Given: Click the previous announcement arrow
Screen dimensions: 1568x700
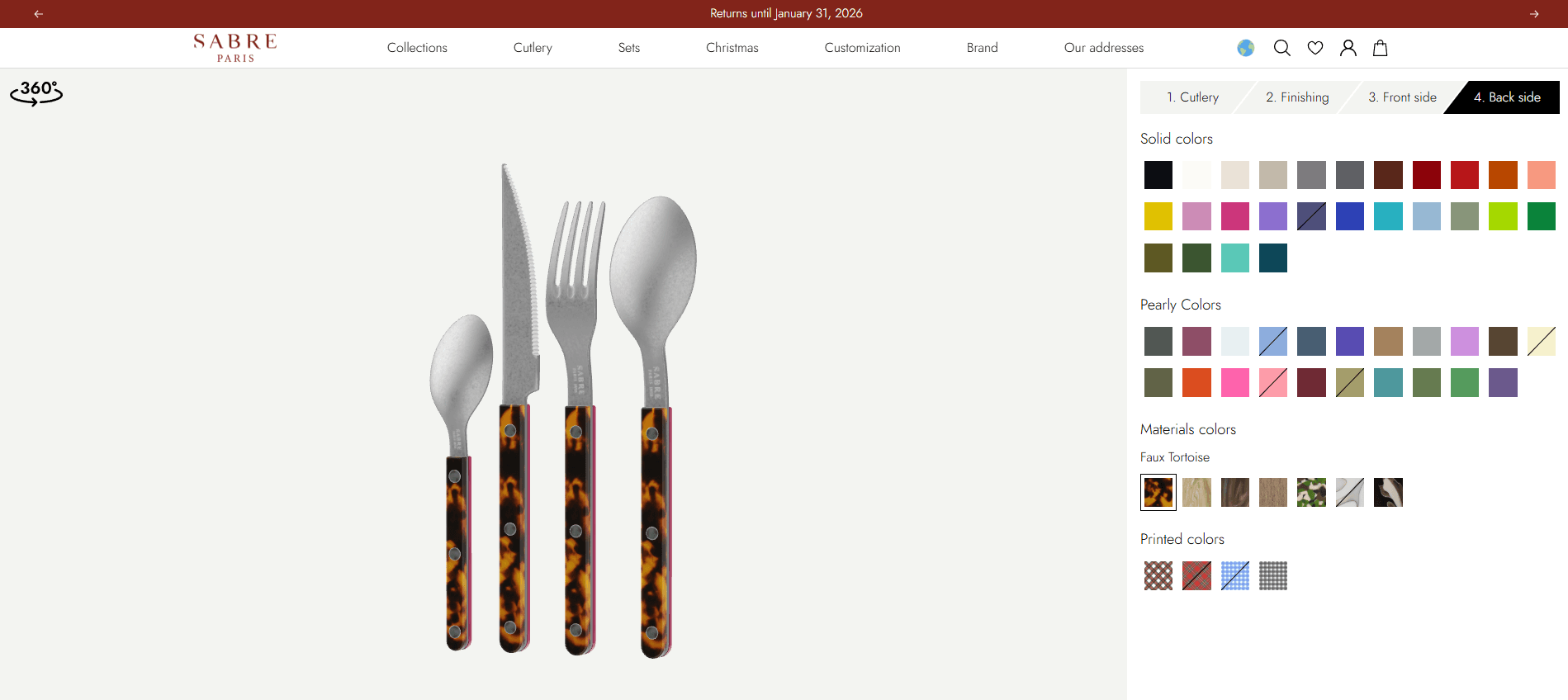Looking at the screenshot, I should pos(38,14).
